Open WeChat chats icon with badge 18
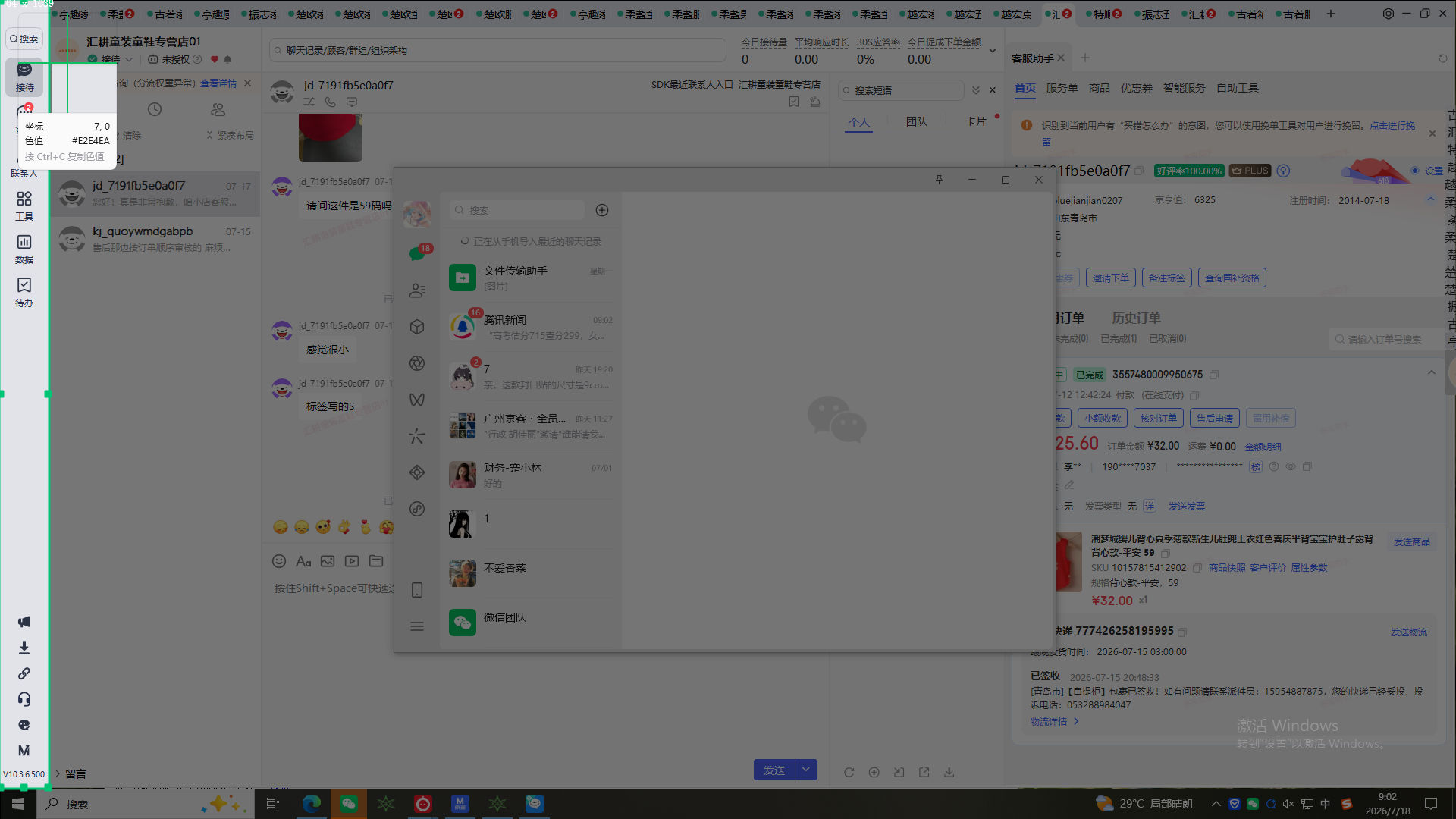 point(417,253)
